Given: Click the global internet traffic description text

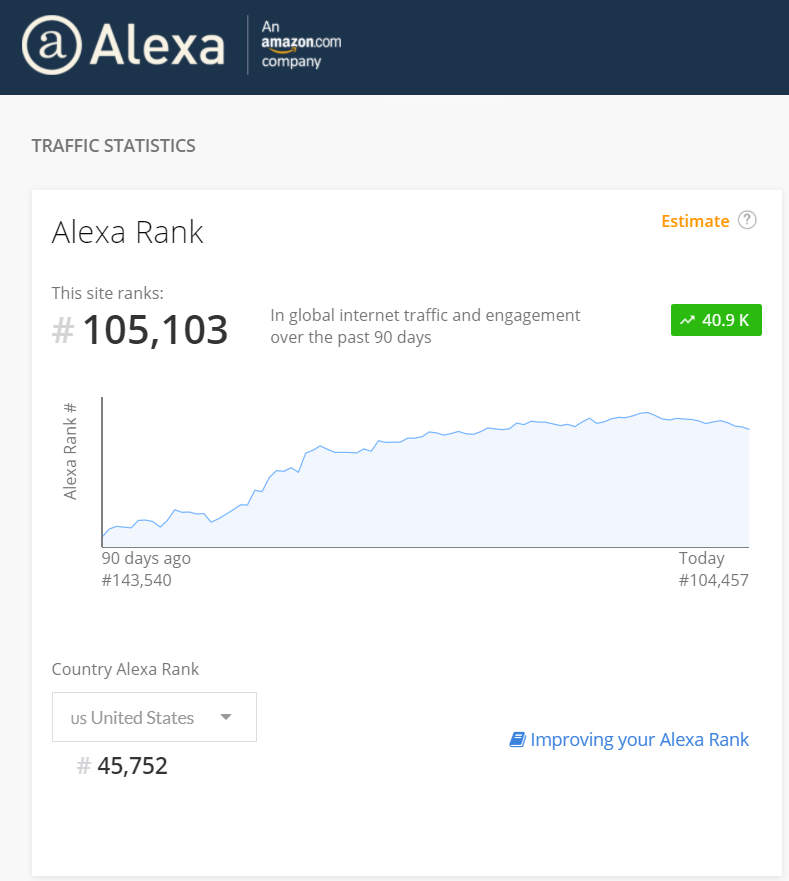Looking at the screenshot, I should pyautogui.click(x=425, y=326).
